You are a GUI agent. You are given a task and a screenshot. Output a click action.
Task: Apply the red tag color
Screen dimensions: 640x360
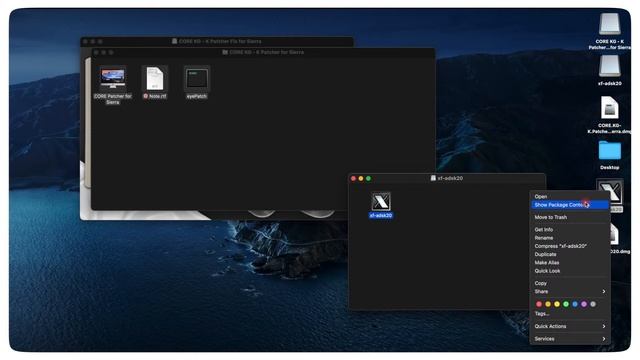tap(539, 304)
